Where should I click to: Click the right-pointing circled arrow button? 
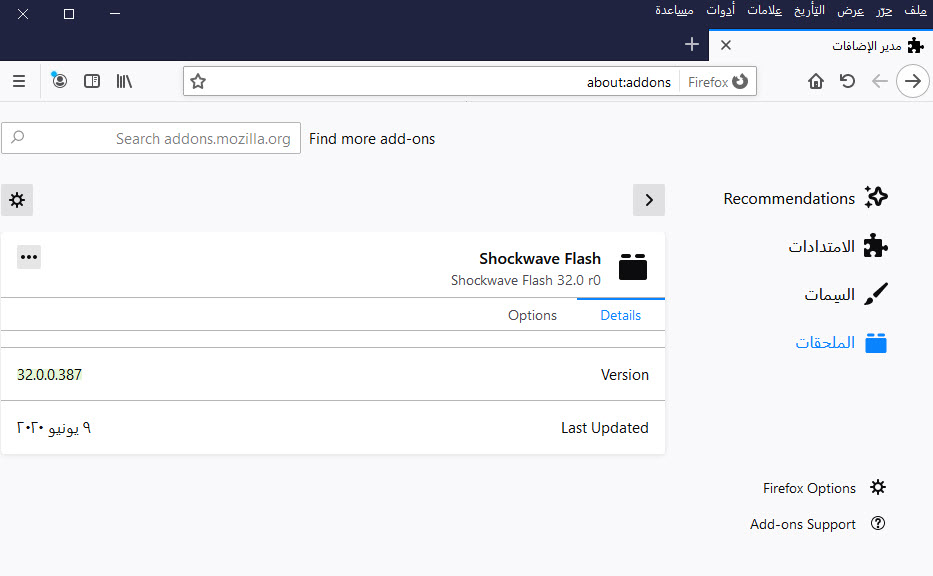click(913, 81)
